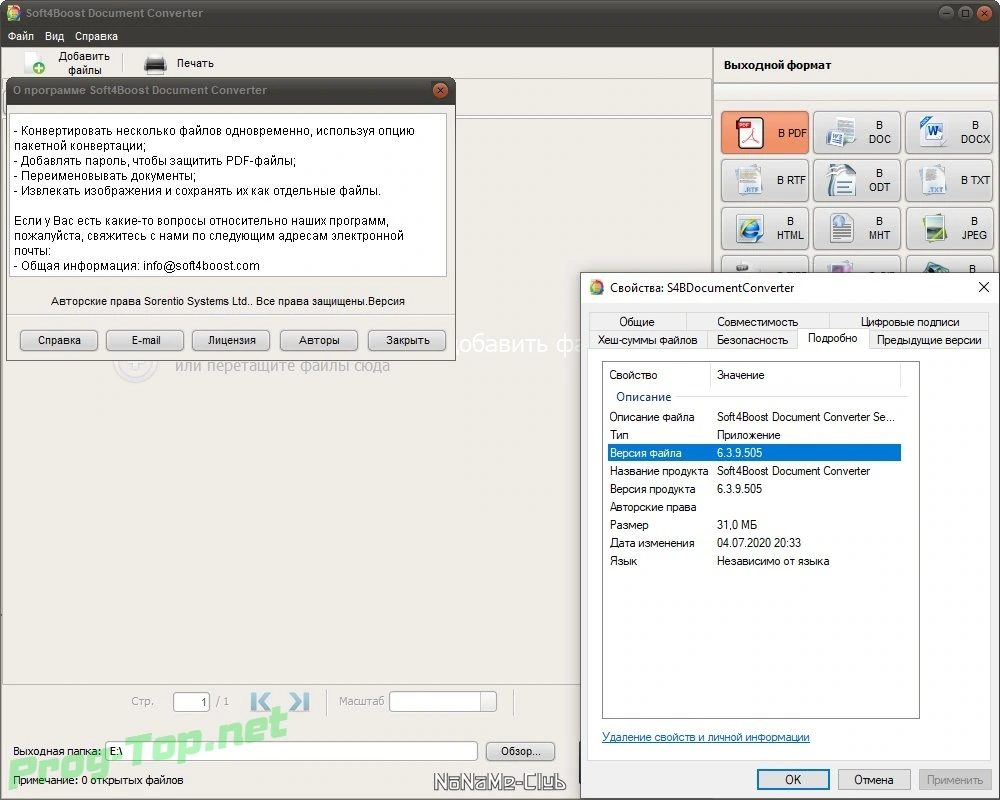Click the Печать toolbar label
The width and height of the screenshot is (1000, 800).
coord(195,63)
